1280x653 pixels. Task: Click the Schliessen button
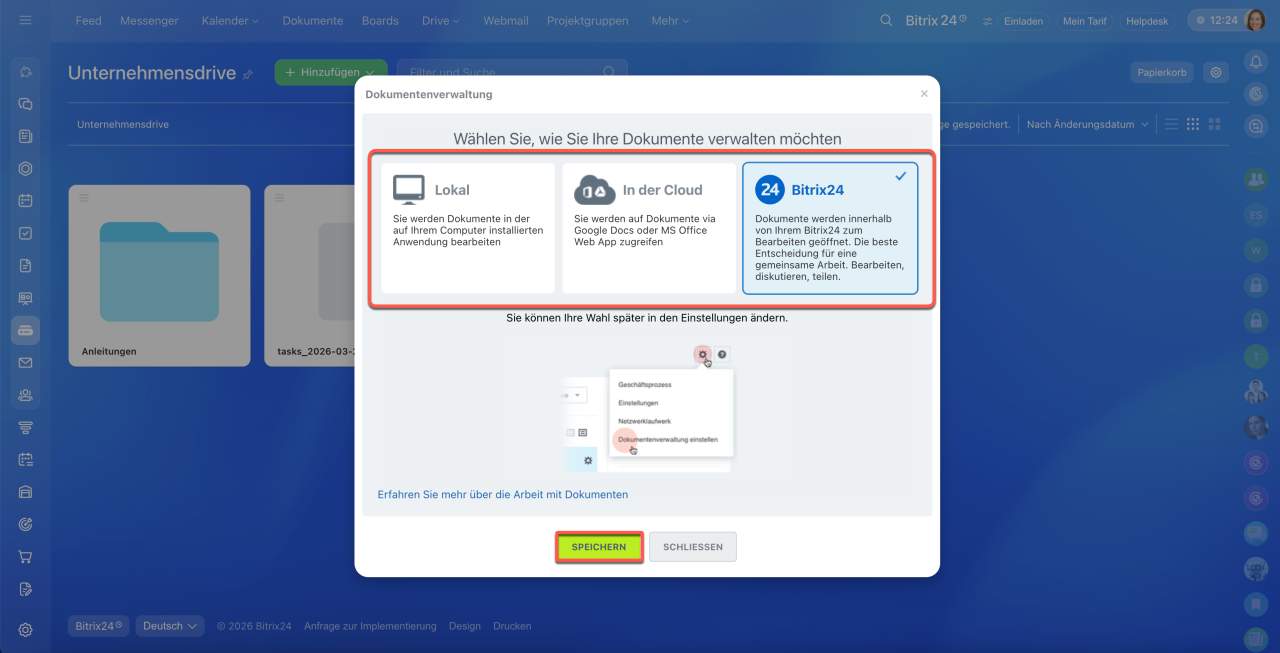click(x=693, y=547)
